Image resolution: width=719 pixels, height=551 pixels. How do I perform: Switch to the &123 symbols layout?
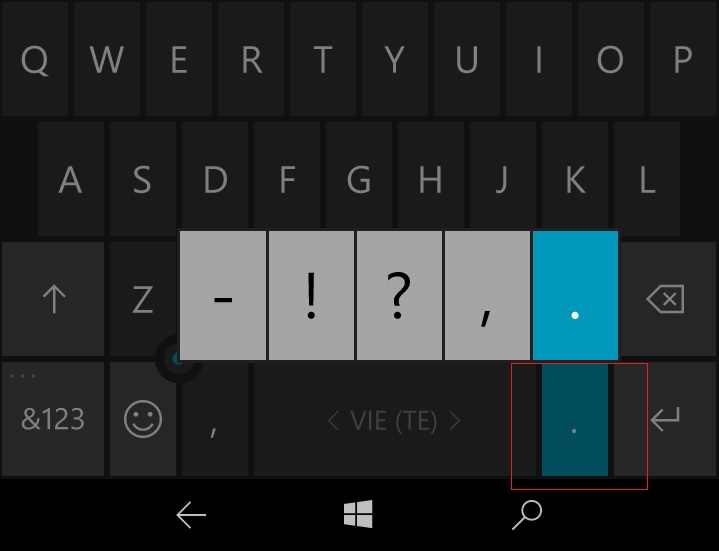pyautogui.click(x=53, y=419)
